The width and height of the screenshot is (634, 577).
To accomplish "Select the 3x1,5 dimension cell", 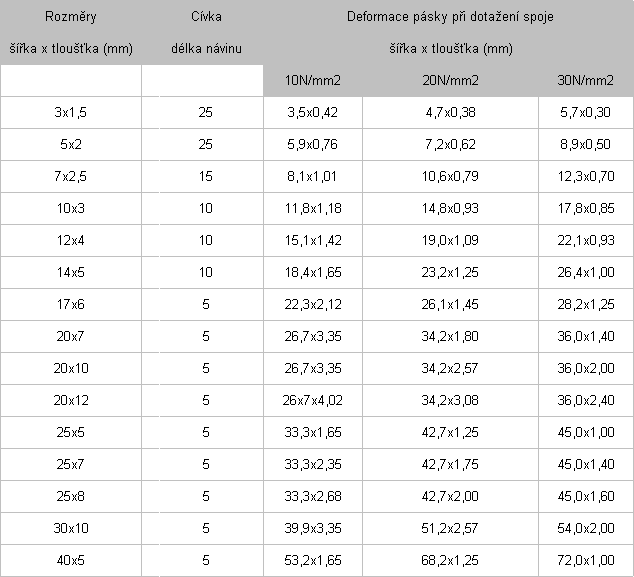I will point(71,112).
